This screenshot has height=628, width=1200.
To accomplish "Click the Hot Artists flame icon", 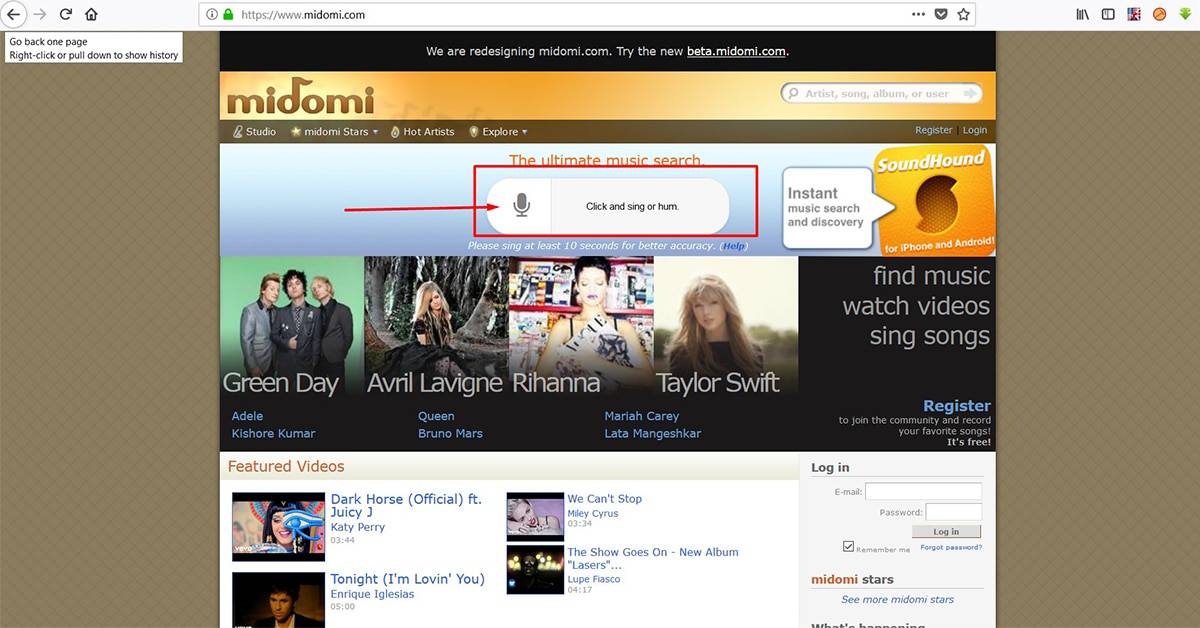I will (x=395, y=131).
